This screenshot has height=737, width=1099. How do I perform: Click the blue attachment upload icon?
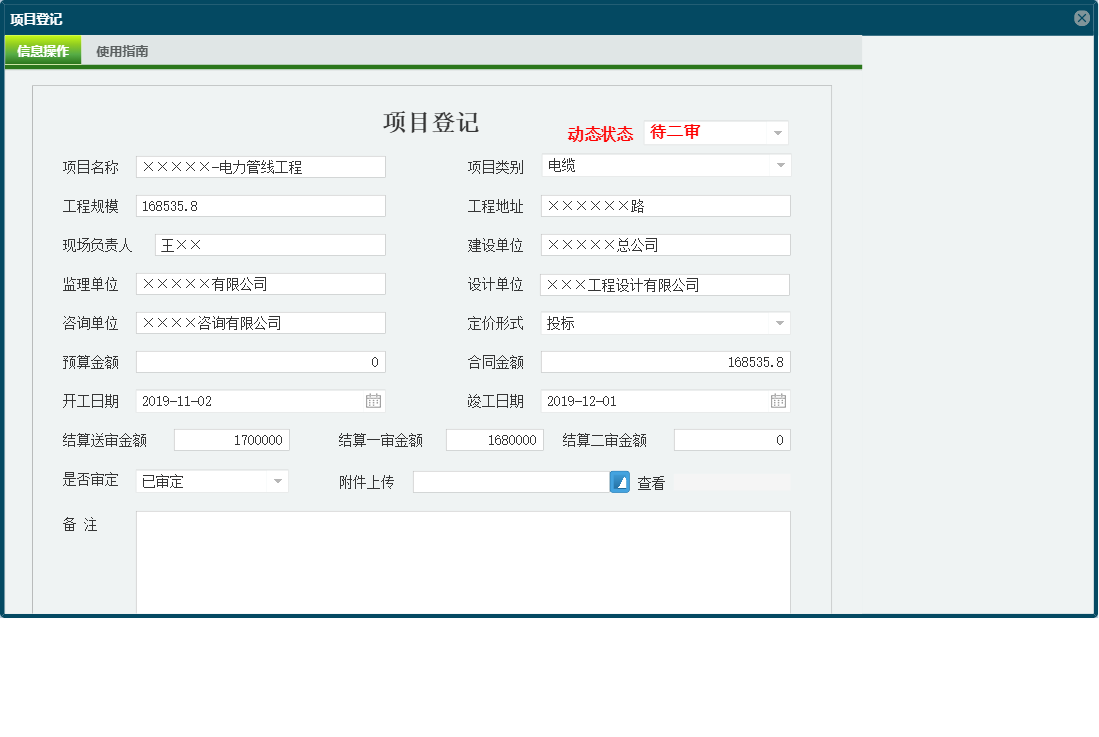[x=618, y=482]
